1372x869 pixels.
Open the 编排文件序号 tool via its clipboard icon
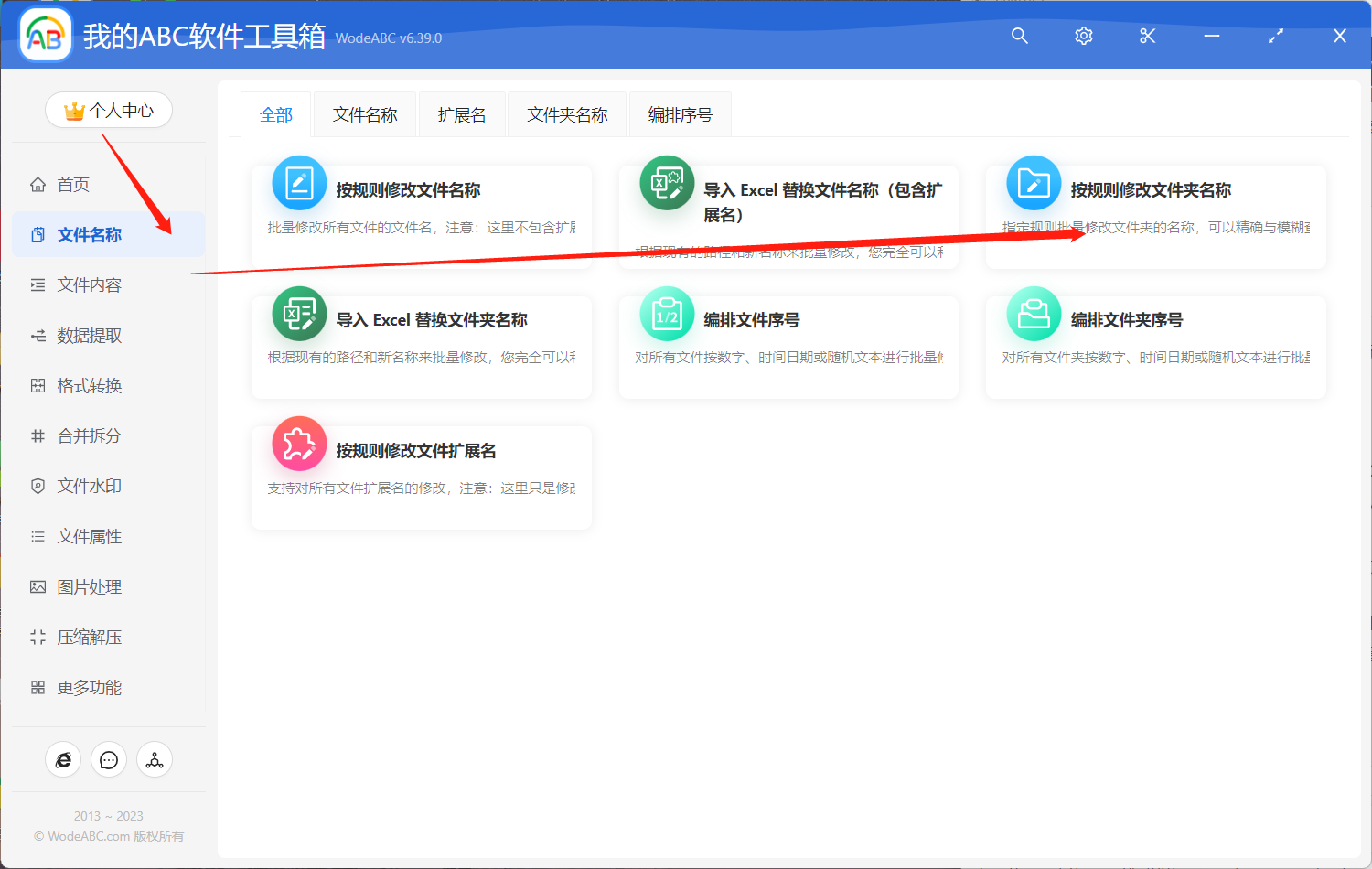666,313
